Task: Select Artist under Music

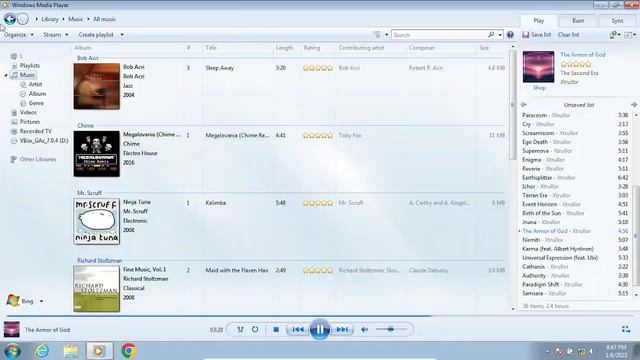Action: point(35,84)
